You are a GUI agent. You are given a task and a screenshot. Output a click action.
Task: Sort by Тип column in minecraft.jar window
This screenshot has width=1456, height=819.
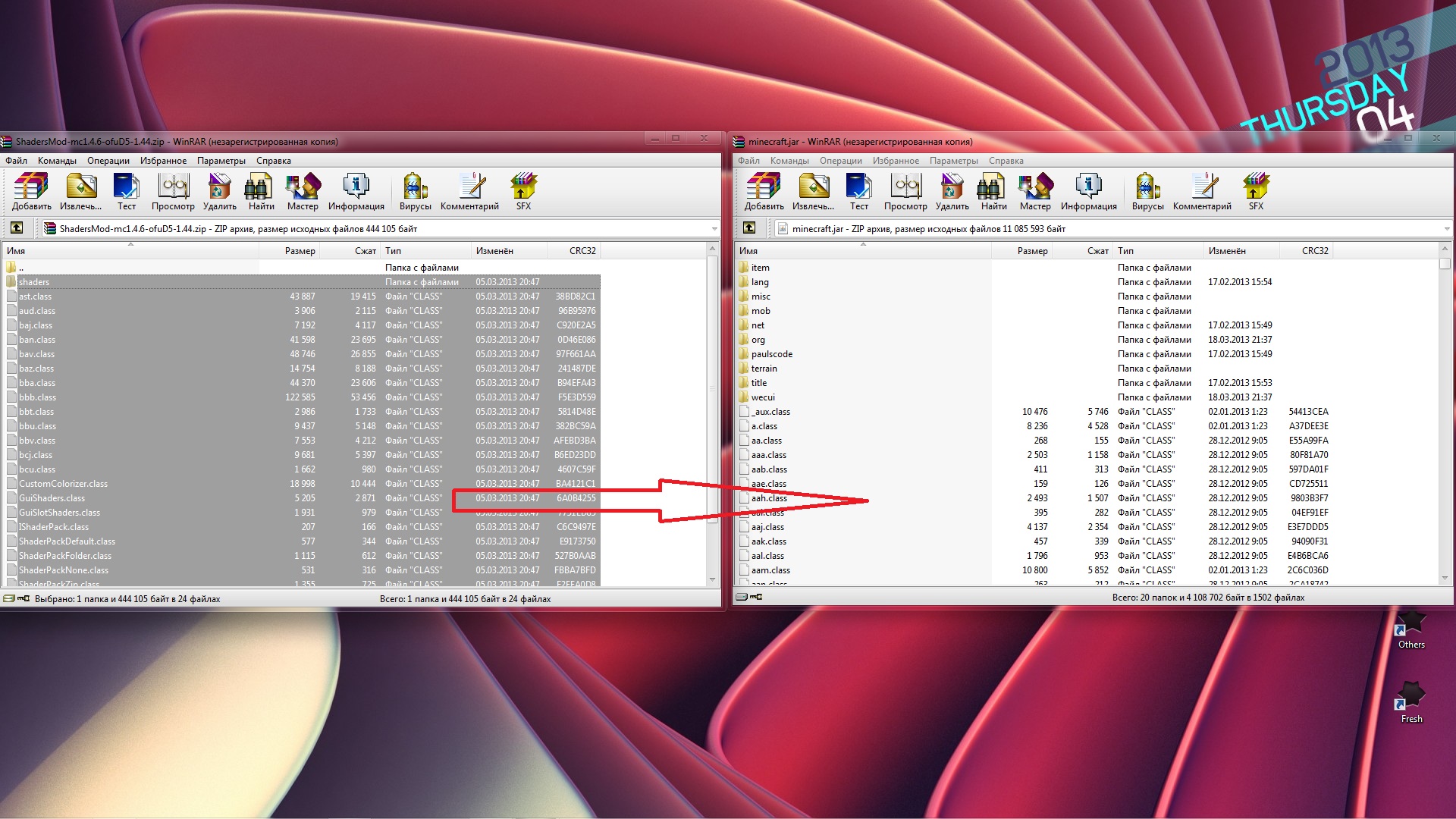pos(1158,250)
